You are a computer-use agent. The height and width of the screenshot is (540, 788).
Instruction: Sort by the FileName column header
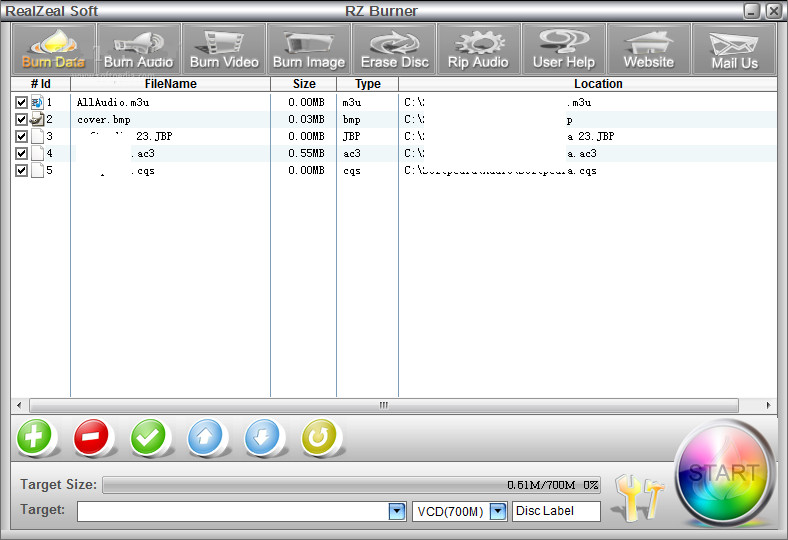point(170,84)
